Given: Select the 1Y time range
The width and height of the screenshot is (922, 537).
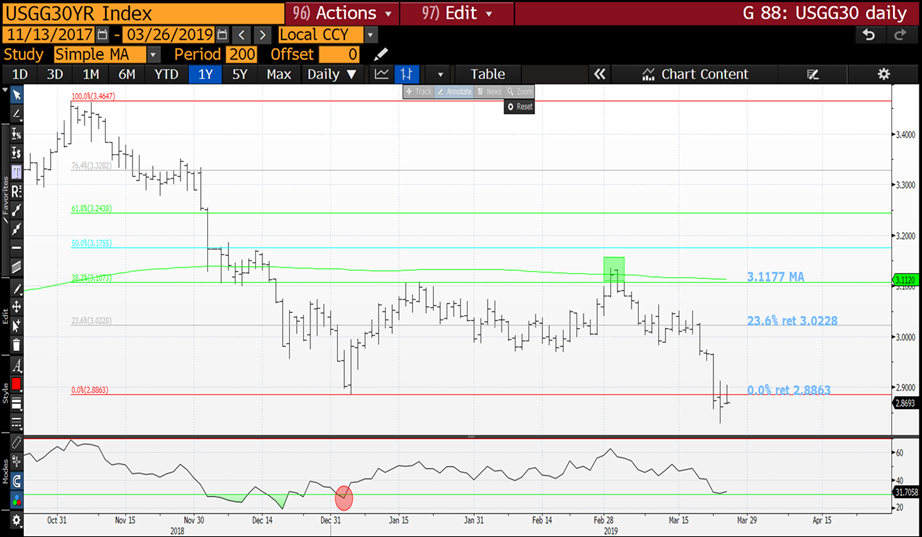Looking at the screenshot, I should tap(206, 74).
